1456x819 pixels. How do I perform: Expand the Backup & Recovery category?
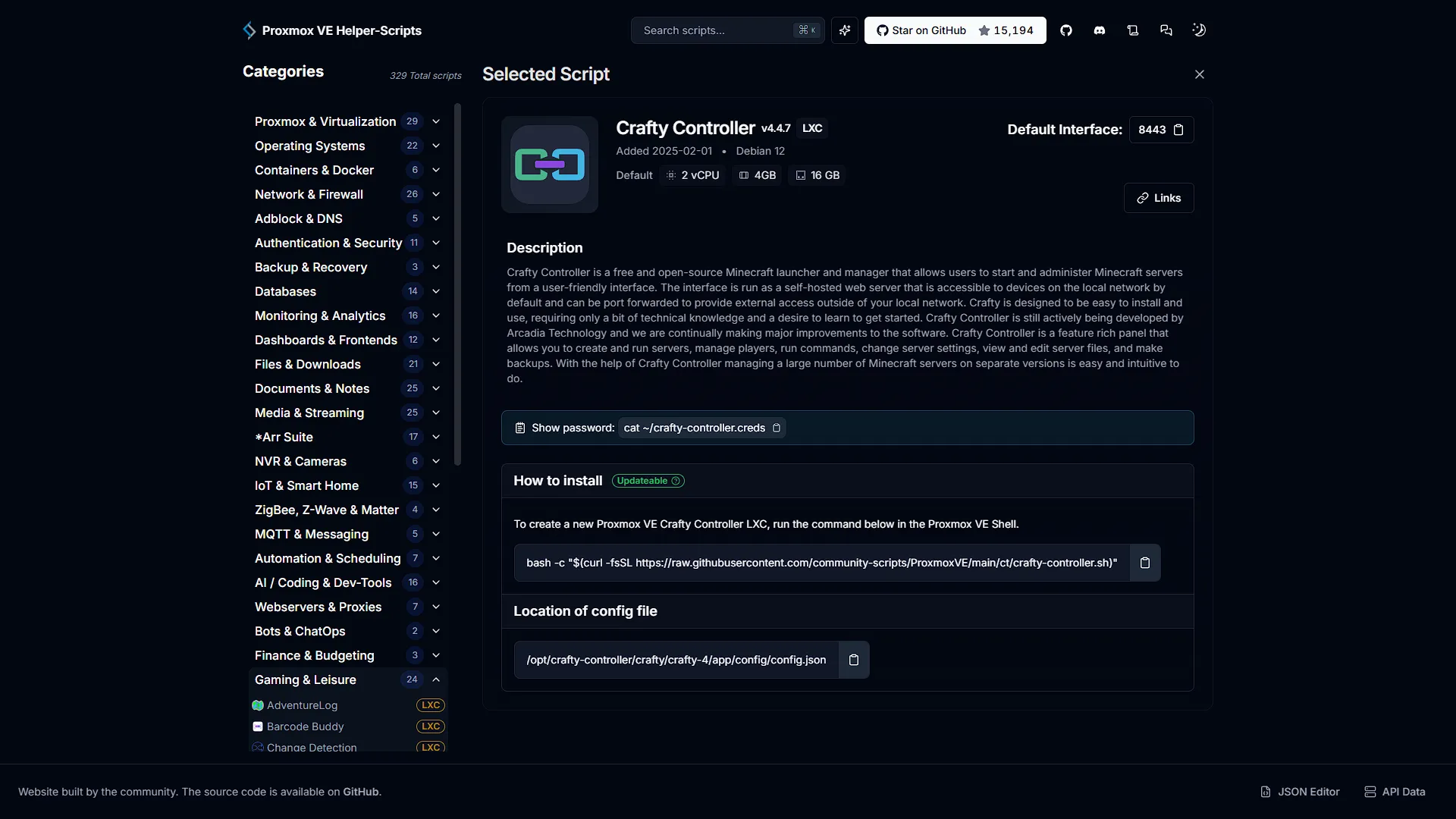(348, 267)
